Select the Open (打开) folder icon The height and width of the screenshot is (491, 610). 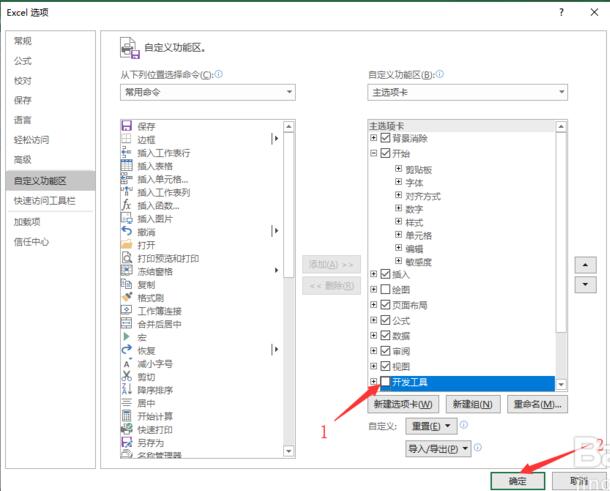coord(126,245)
